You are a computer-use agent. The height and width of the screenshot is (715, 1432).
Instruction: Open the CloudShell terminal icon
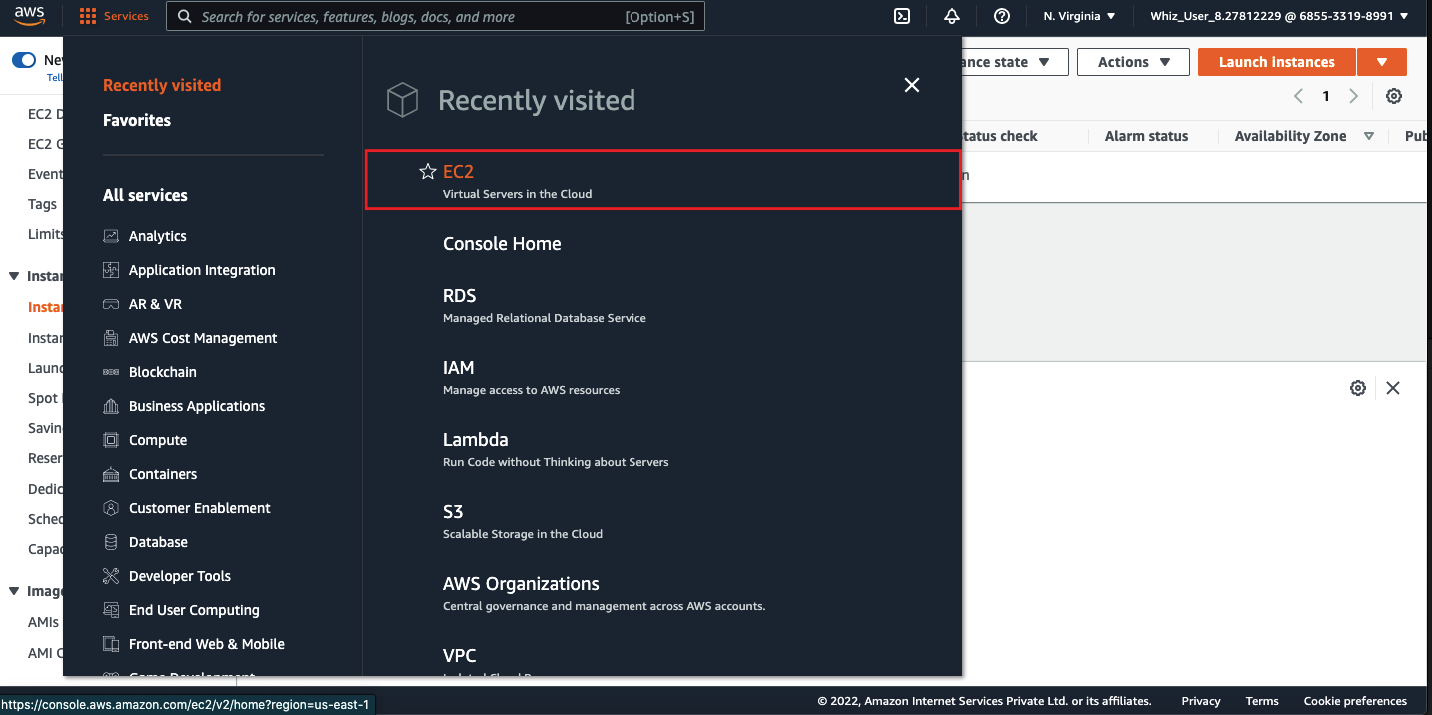click(902, 16)
